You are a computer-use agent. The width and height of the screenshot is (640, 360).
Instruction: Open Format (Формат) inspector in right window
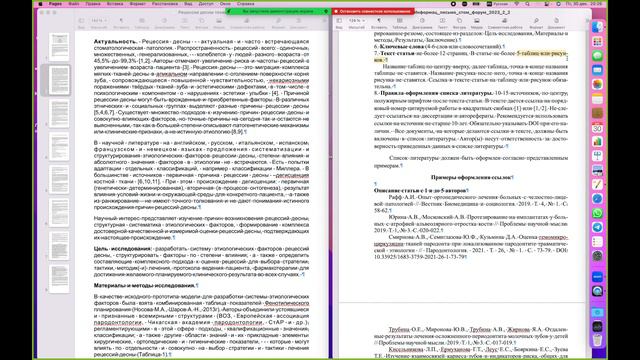(x=536, y=20)
